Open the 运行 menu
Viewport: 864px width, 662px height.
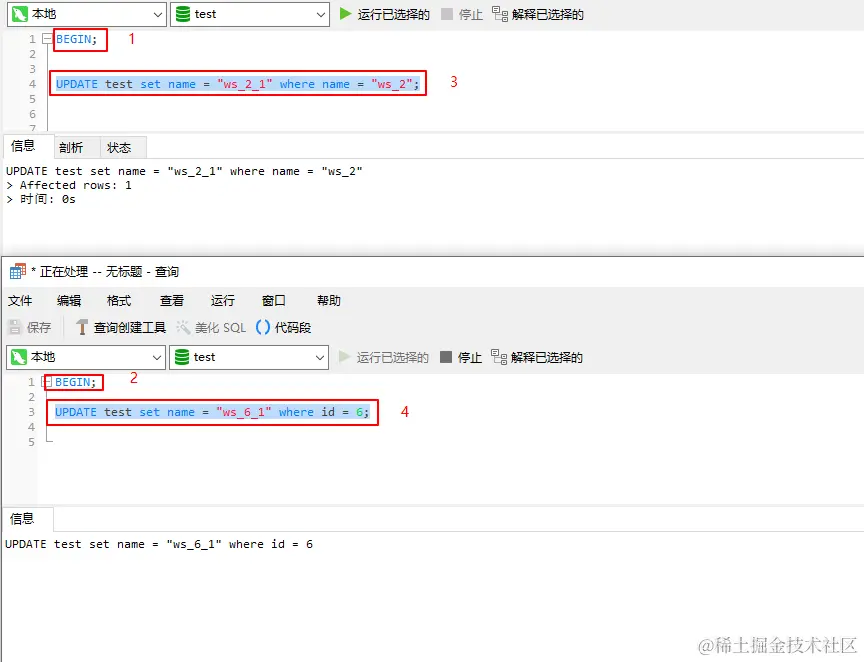[223, 300]
